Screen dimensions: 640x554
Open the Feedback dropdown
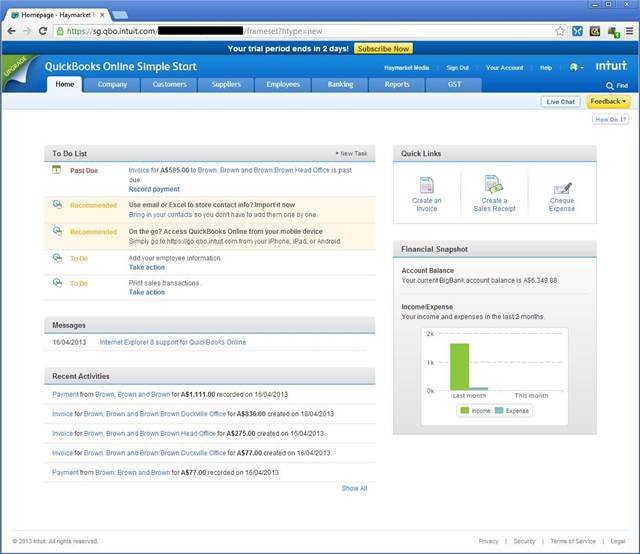tap(608, 101)
